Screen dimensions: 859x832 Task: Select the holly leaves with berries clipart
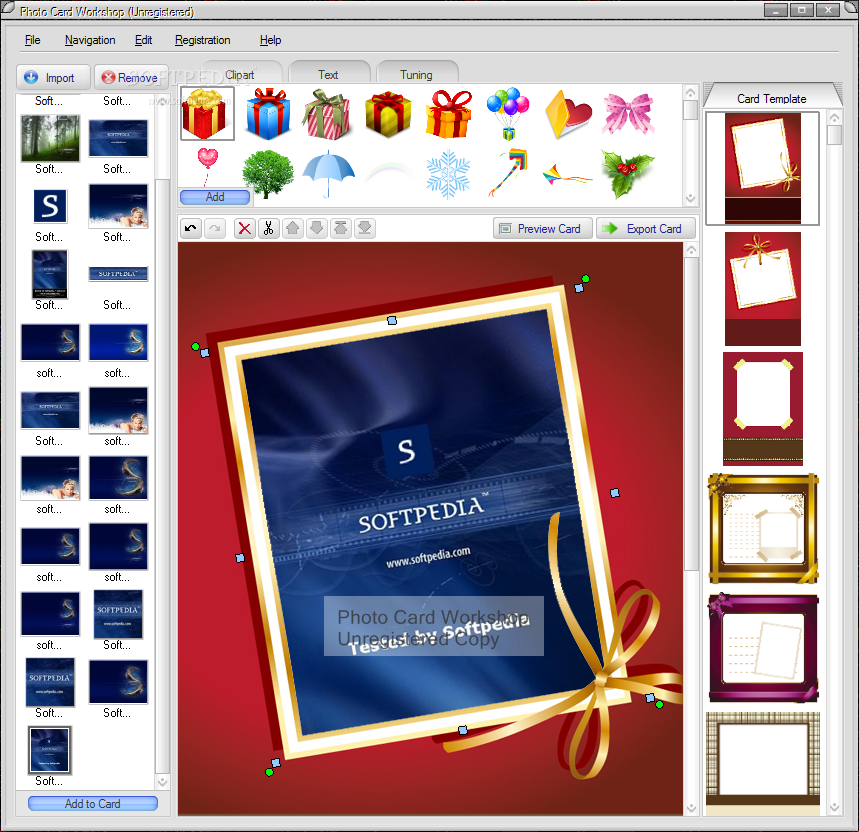[628, 174]
